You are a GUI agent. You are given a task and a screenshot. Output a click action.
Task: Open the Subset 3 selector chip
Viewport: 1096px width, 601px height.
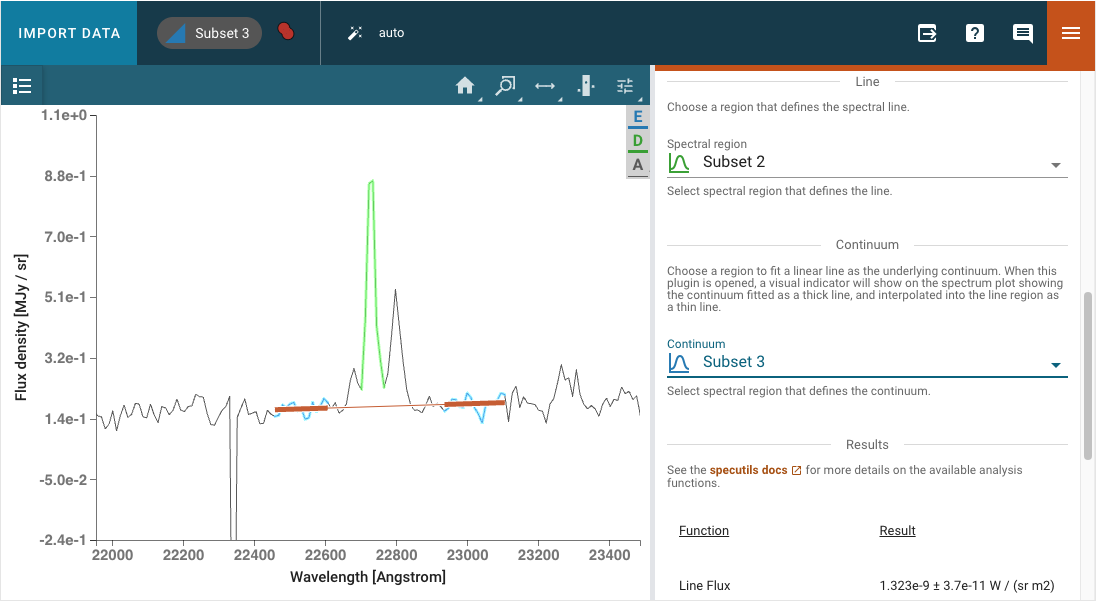coord(209,33)
